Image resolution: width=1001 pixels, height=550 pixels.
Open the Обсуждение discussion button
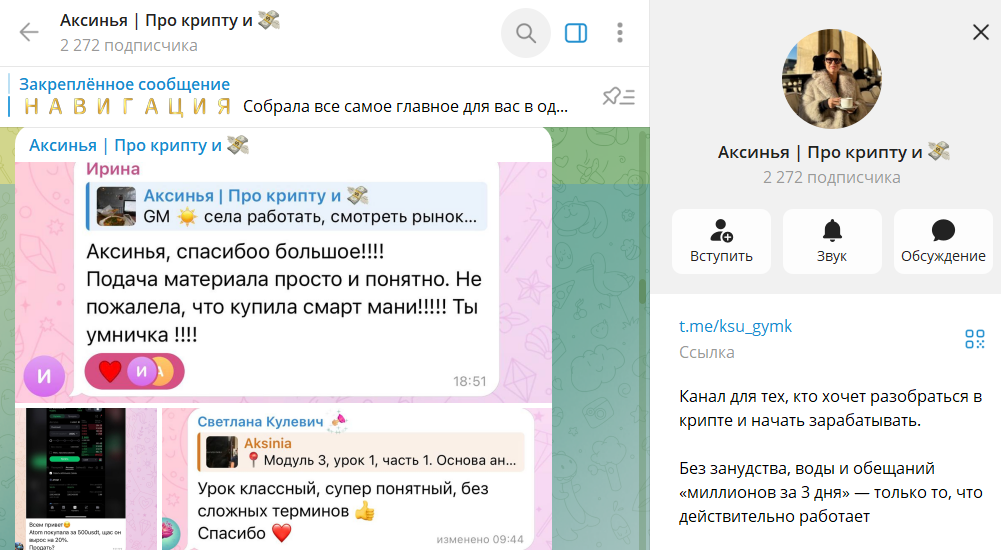tap(942, 241)
